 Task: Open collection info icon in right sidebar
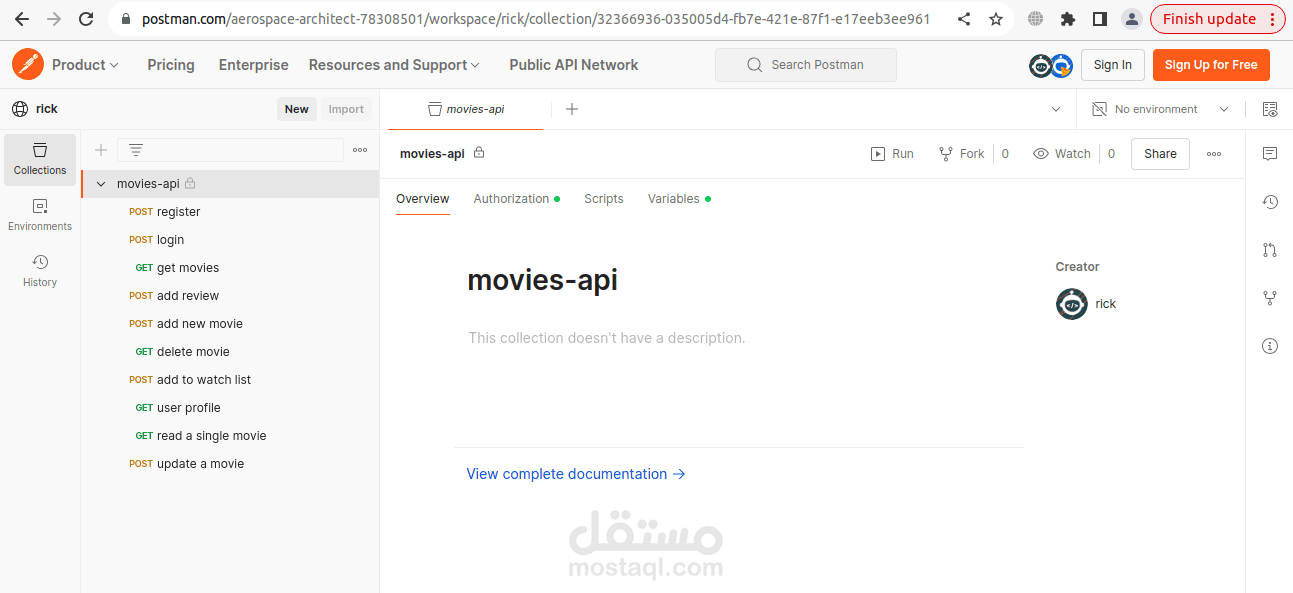[x=1270, y=346]
